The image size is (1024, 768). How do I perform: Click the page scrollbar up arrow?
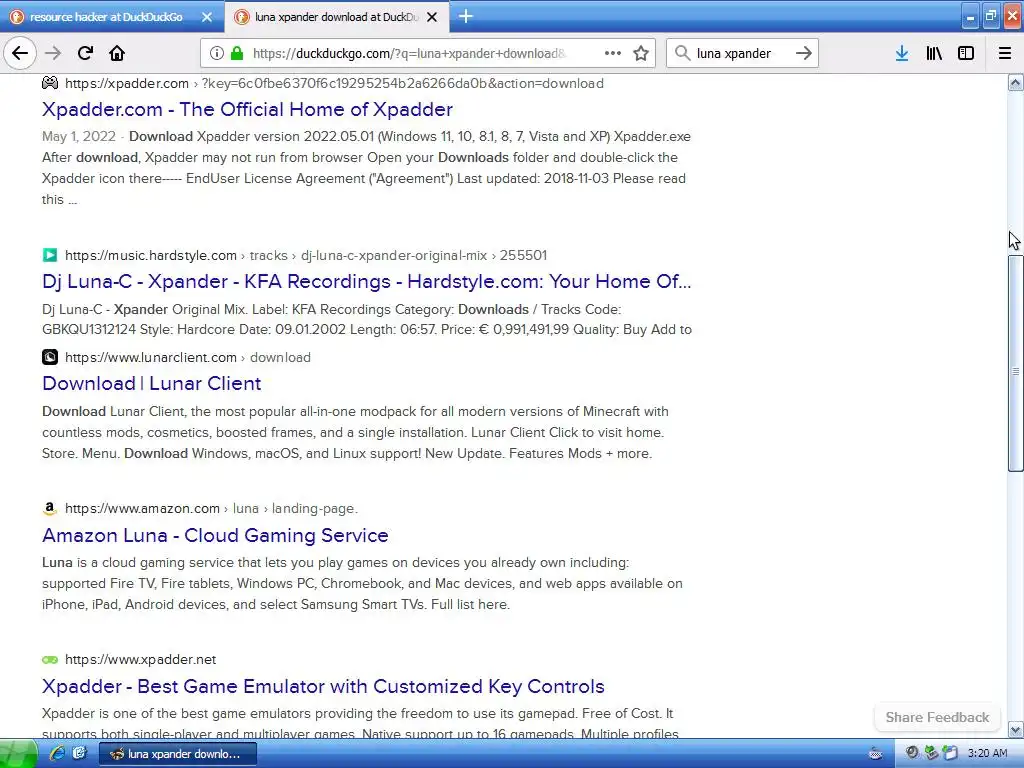[1015, 82]
